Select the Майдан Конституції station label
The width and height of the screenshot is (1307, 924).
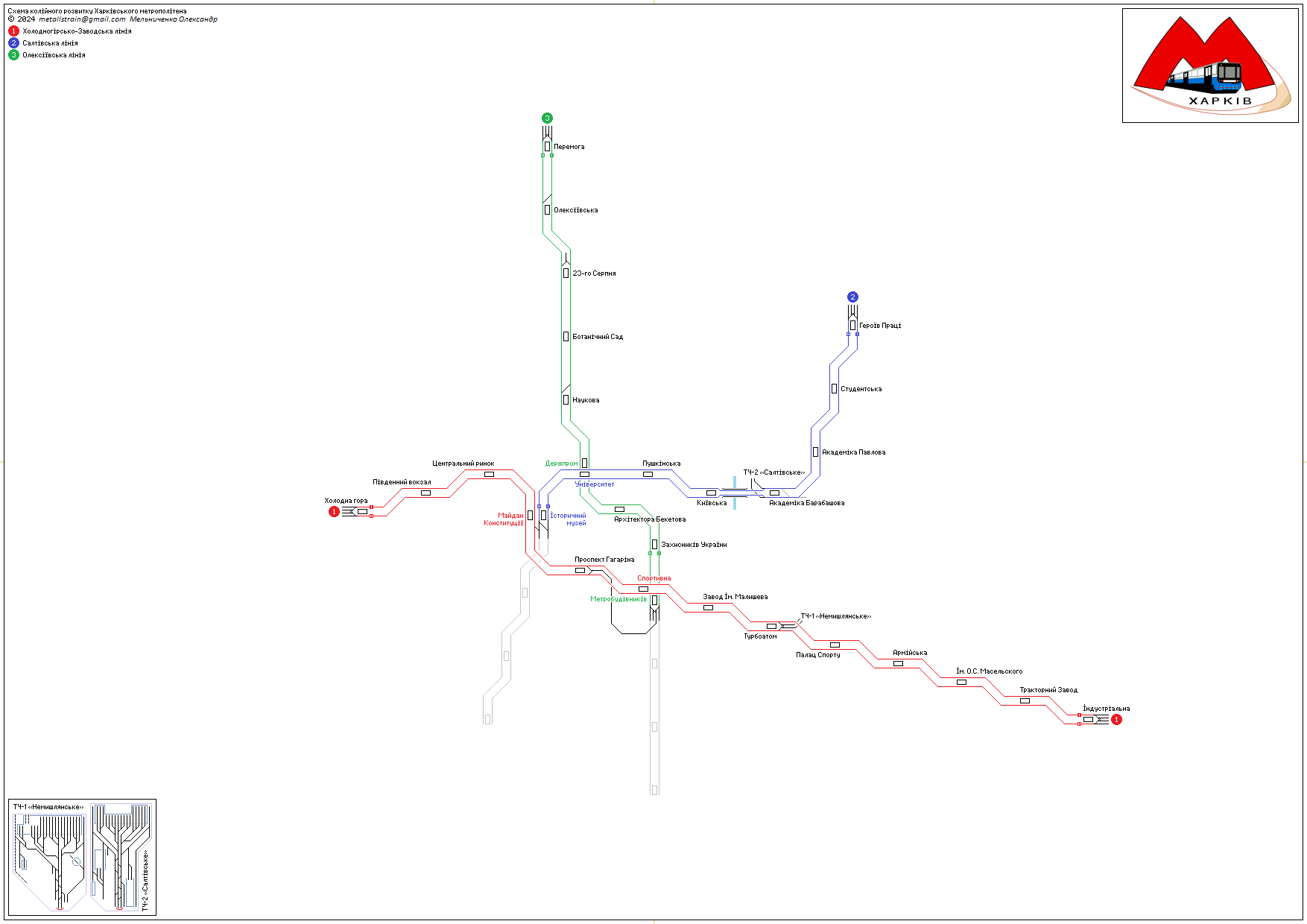(504, 519)
